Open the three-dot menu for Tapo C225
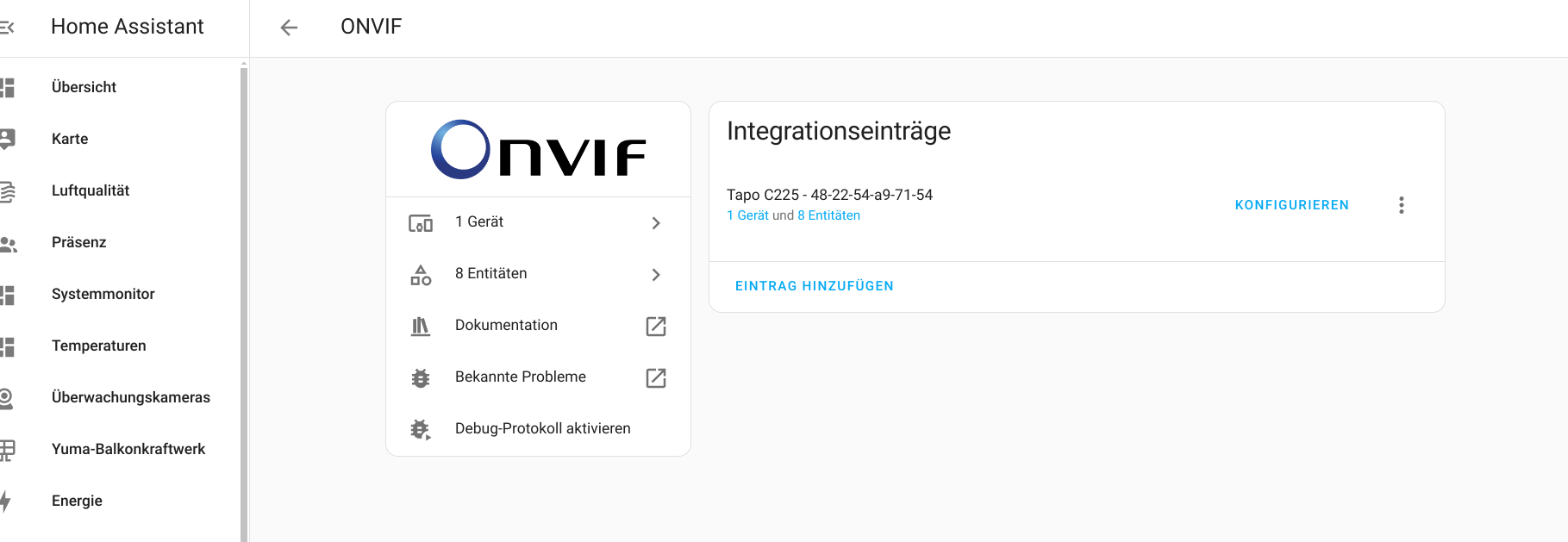Viewport: 1568px width, 542px height. pyautogui.click(x=1401, y=205)
